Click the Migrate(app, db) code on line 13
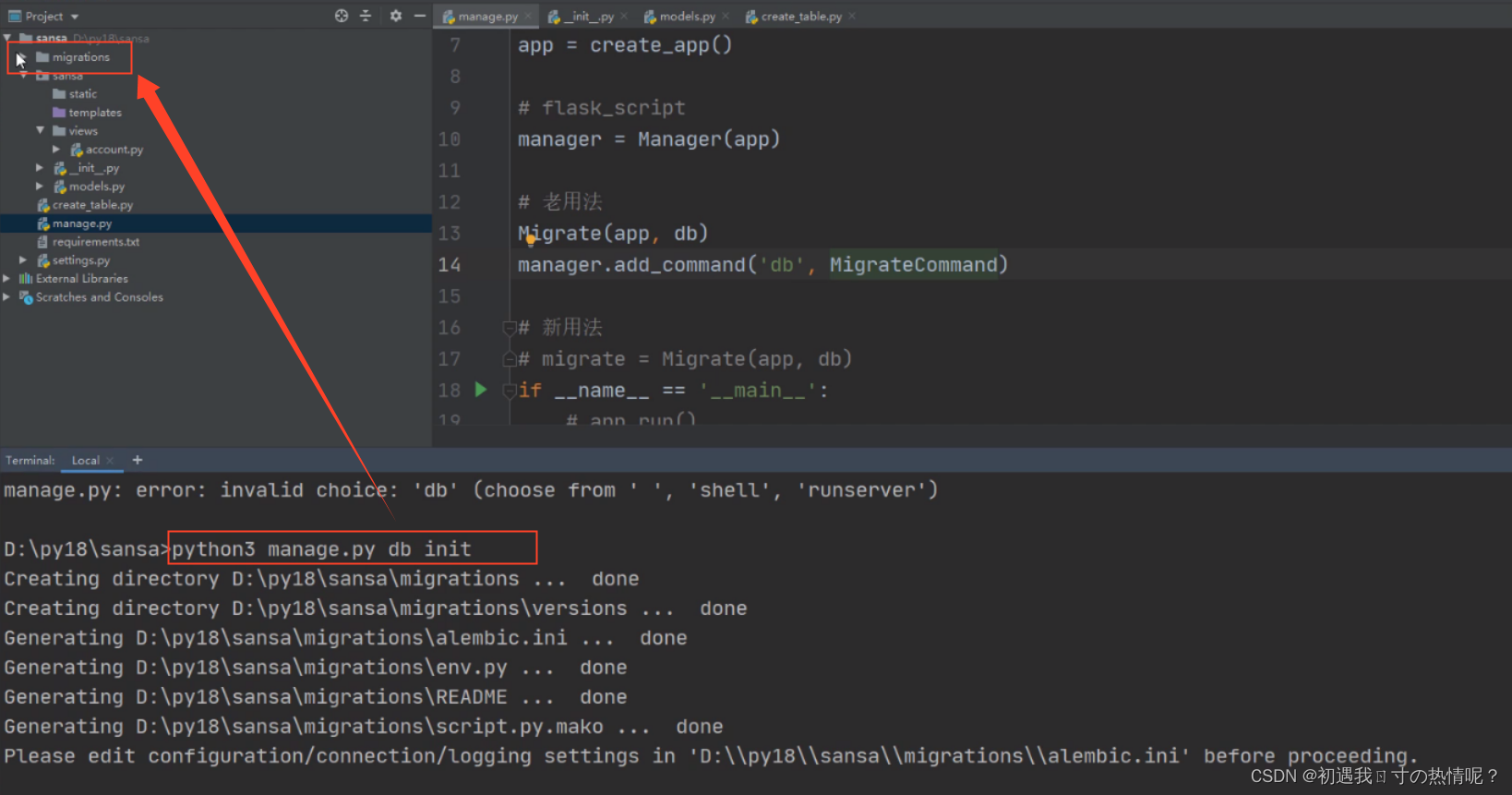 pyautogui.click(x=613, y=234)
